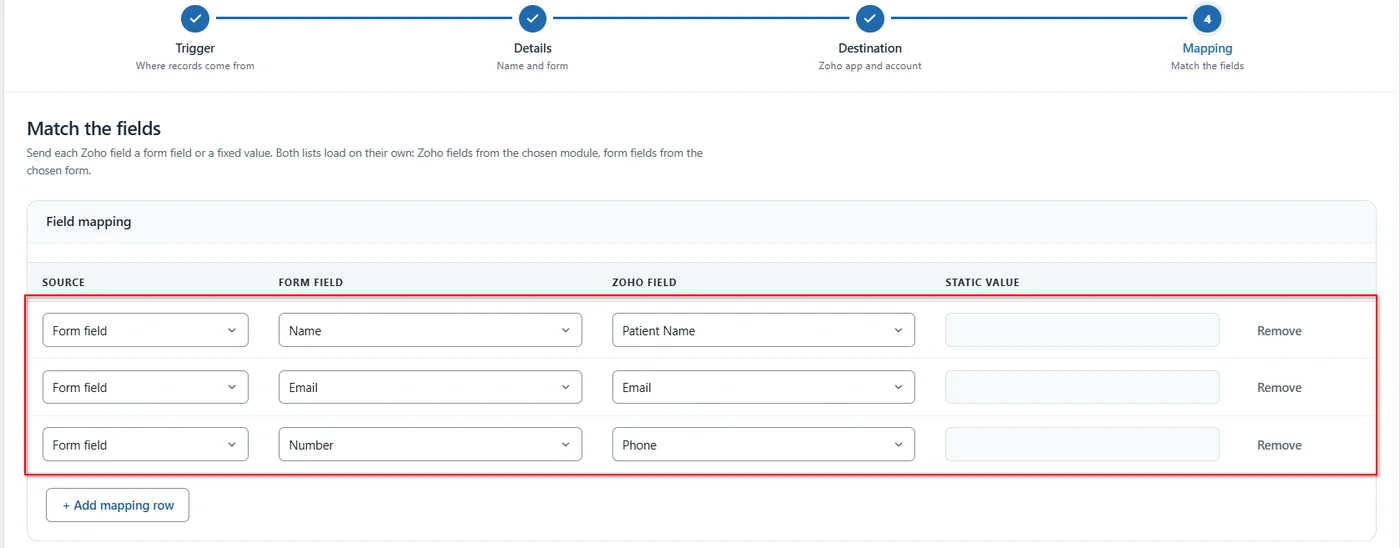
Task: Click the STATIC VALUE column header
Action: (982, 283)
